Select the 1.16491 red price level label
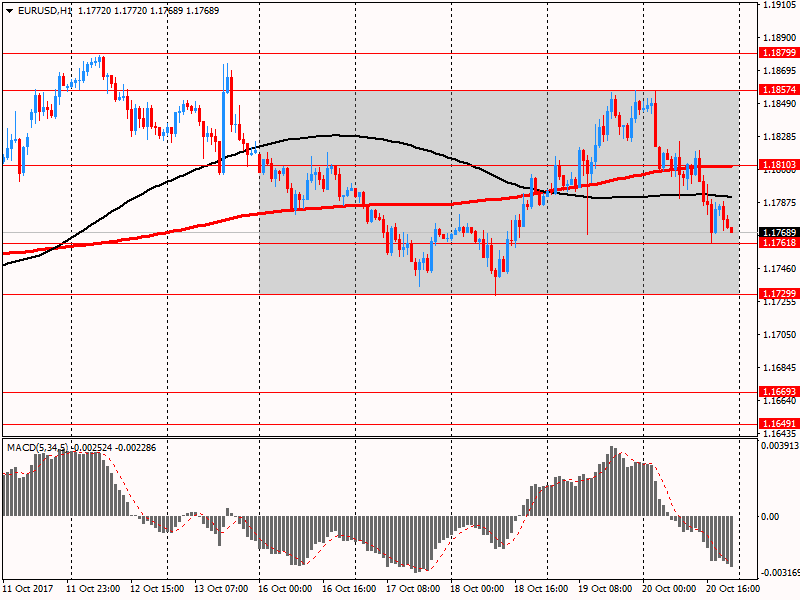The height and width of the screenshot is (600, 800). point(779,424)
